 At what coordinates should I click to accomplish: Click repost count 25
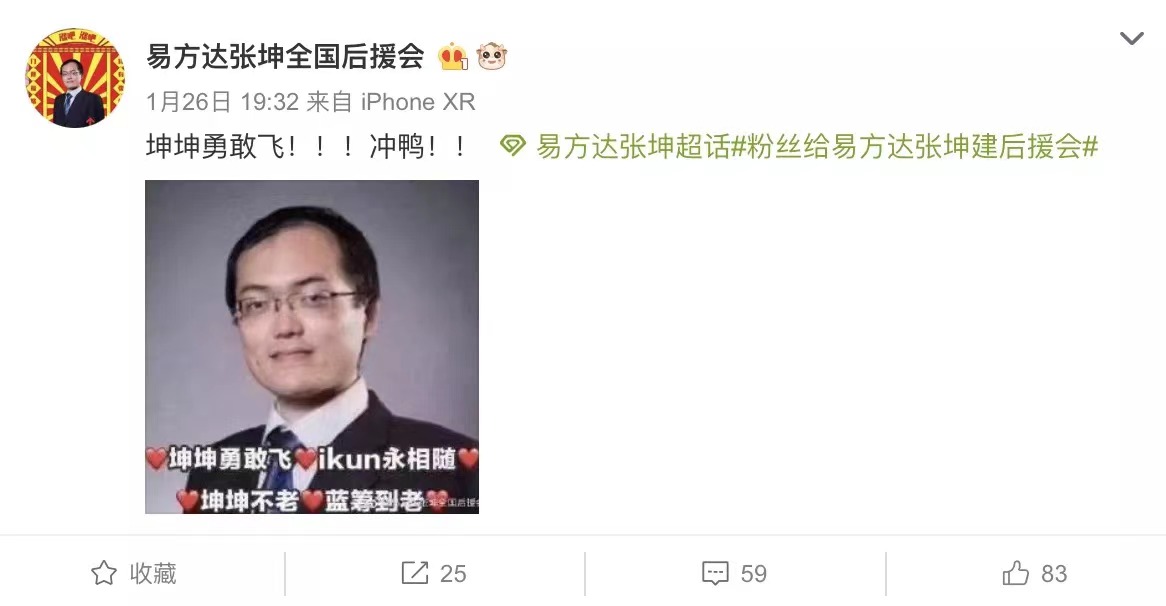tap(453, 574)
